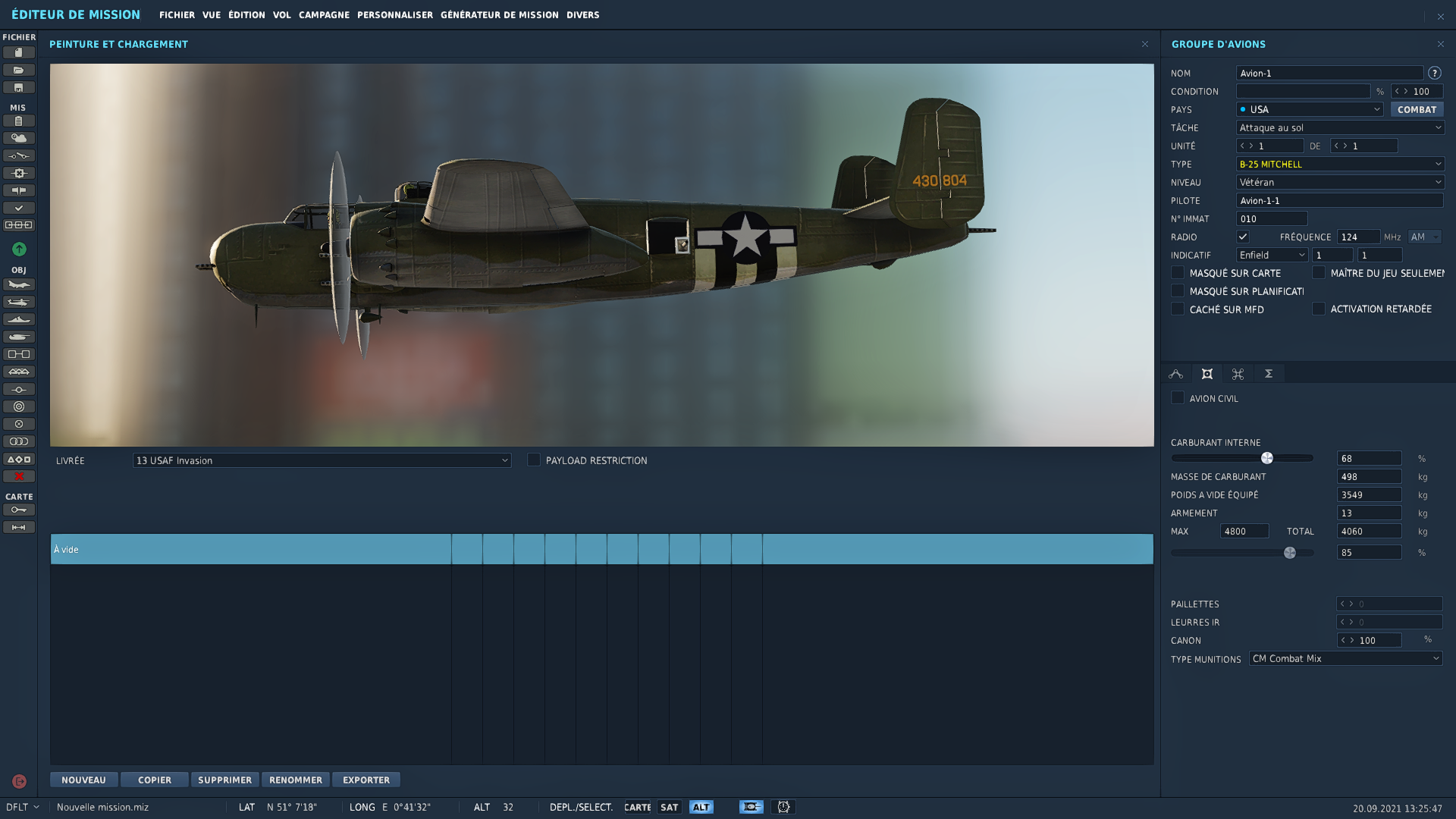Open the summary sigma tab icon
Image resolution: width=1456 pixels, height=819 pixels.
pos(1269,374)
